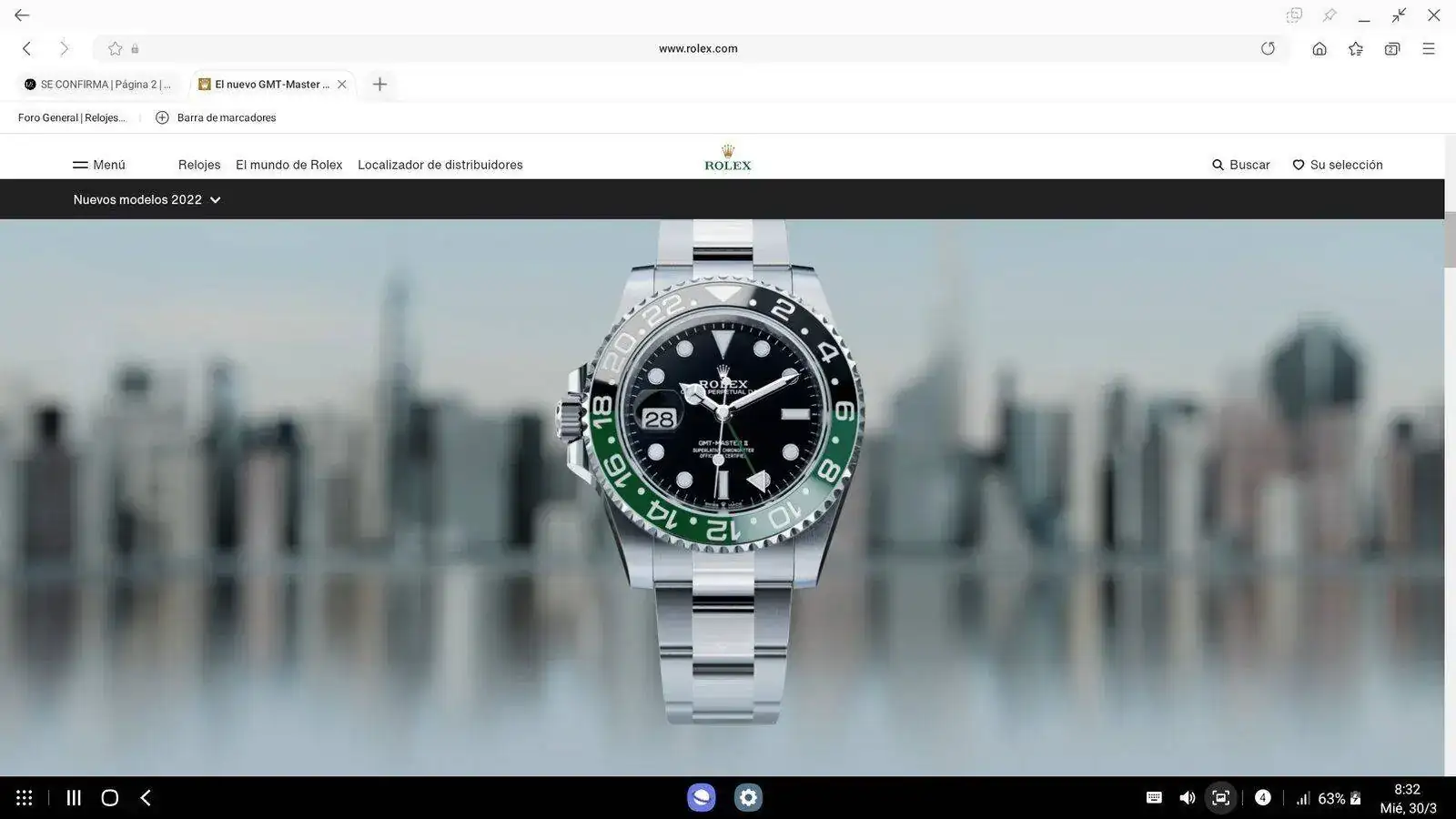The width and height of the screenshot is (1456, 819).
Task: Click Buscar search button
Action: click(1240, 165)
